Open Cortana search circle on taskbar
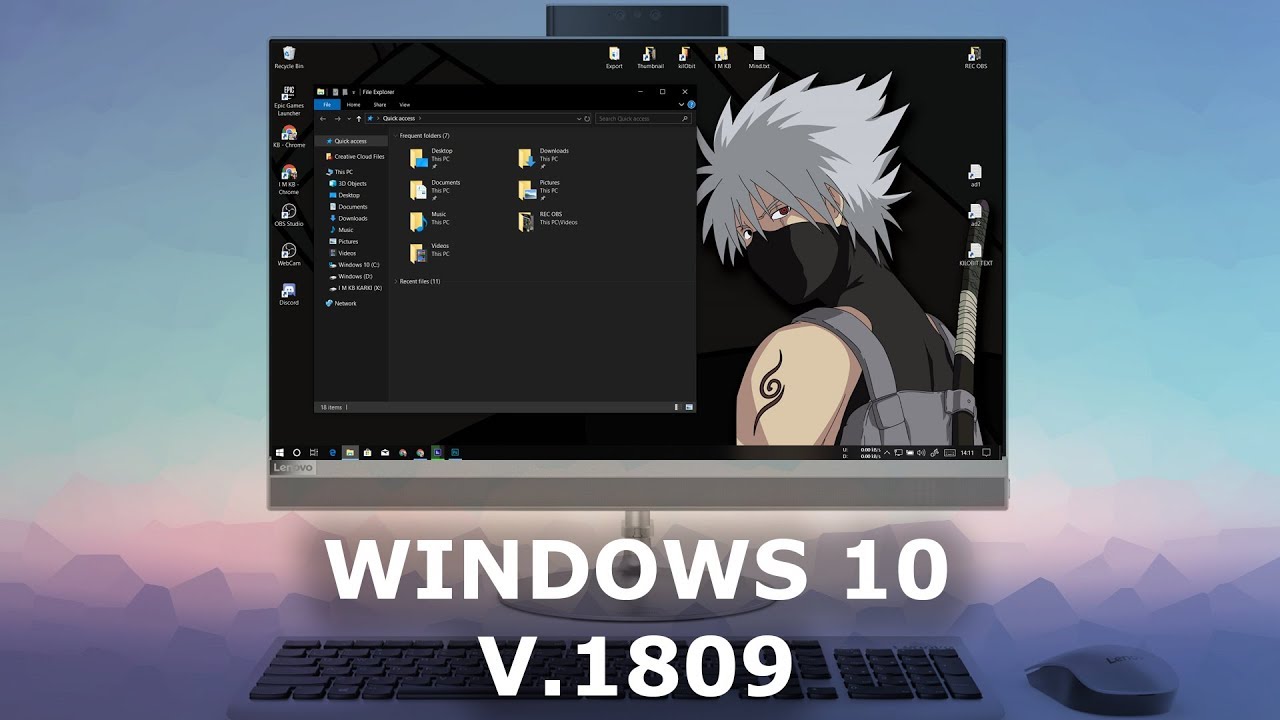This screenshot has width=1280, height=720. 296,452
